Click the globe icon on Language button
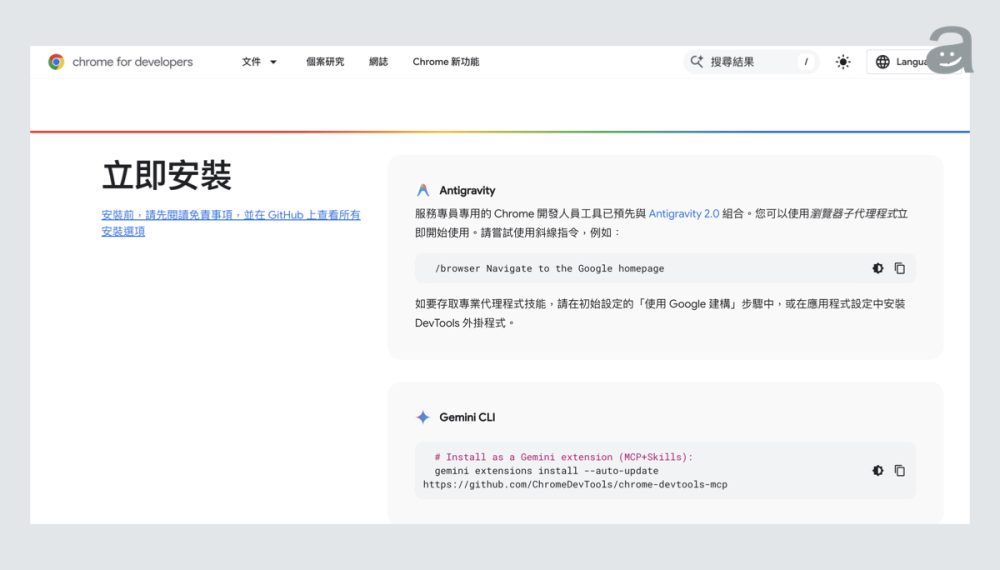This screenshot has width=1000, height=570. point(883,62)
